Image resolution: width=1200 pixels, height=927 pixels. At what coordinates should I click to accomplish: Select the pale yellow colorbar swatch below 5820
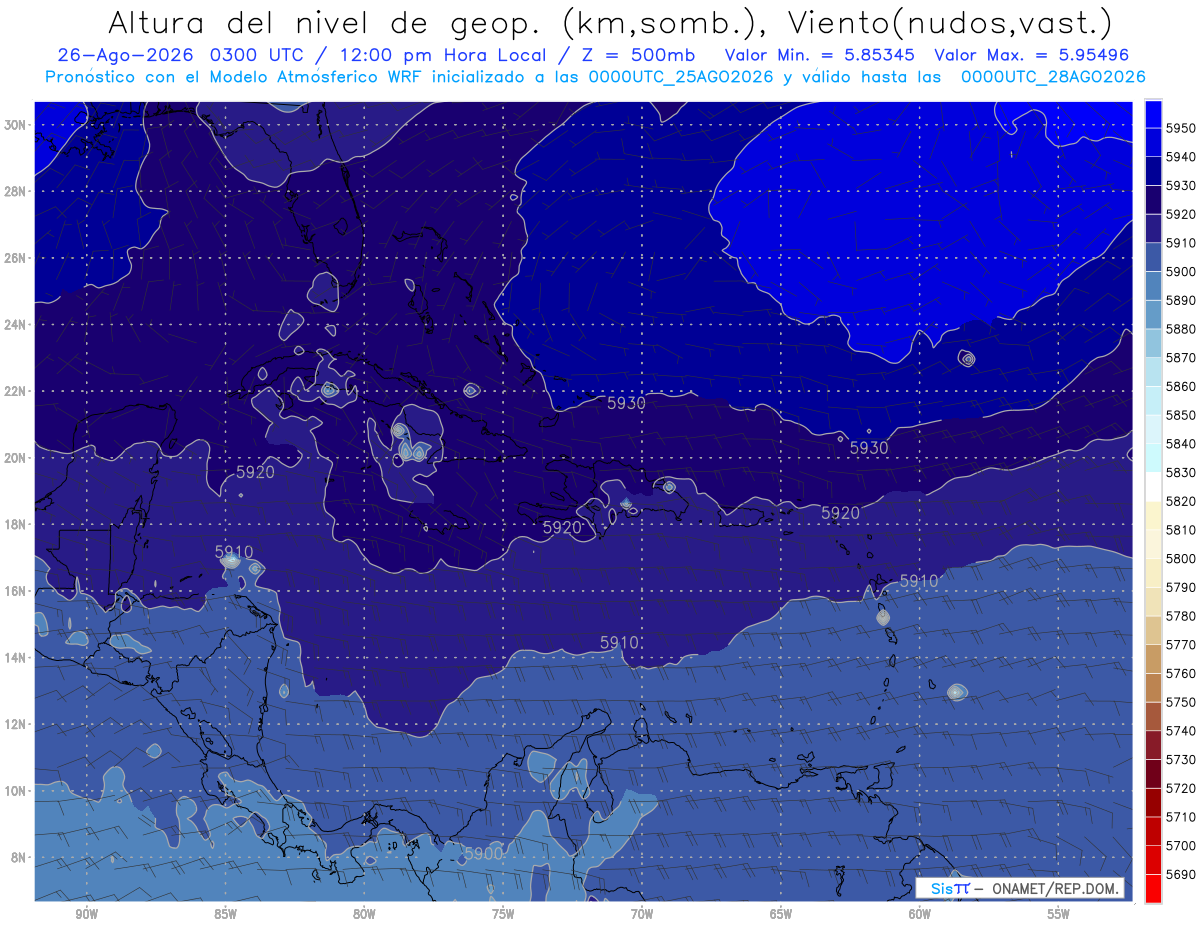[x=1153, y=515]
